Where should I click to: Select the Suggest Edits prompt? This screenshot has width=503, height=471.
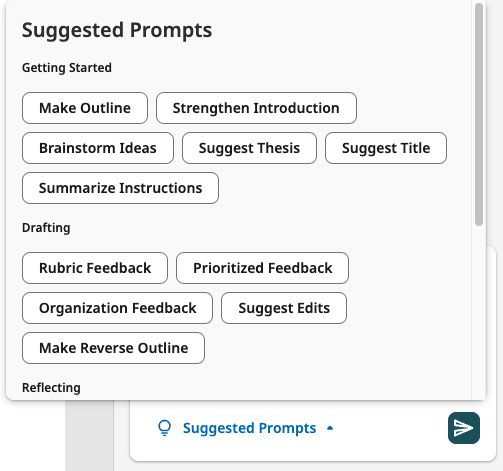pos(284,308)
